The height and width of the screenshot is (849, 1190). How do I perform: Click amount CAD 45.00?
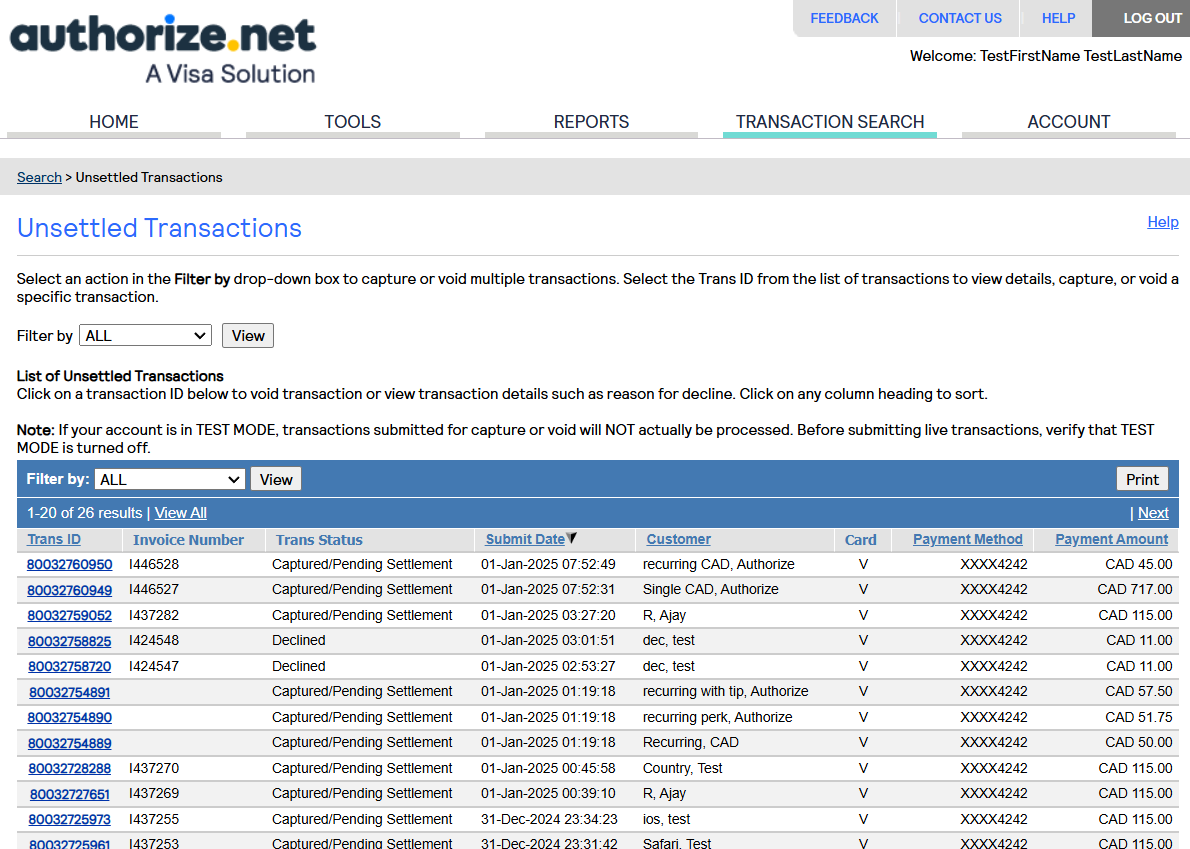click(1138, 564)
